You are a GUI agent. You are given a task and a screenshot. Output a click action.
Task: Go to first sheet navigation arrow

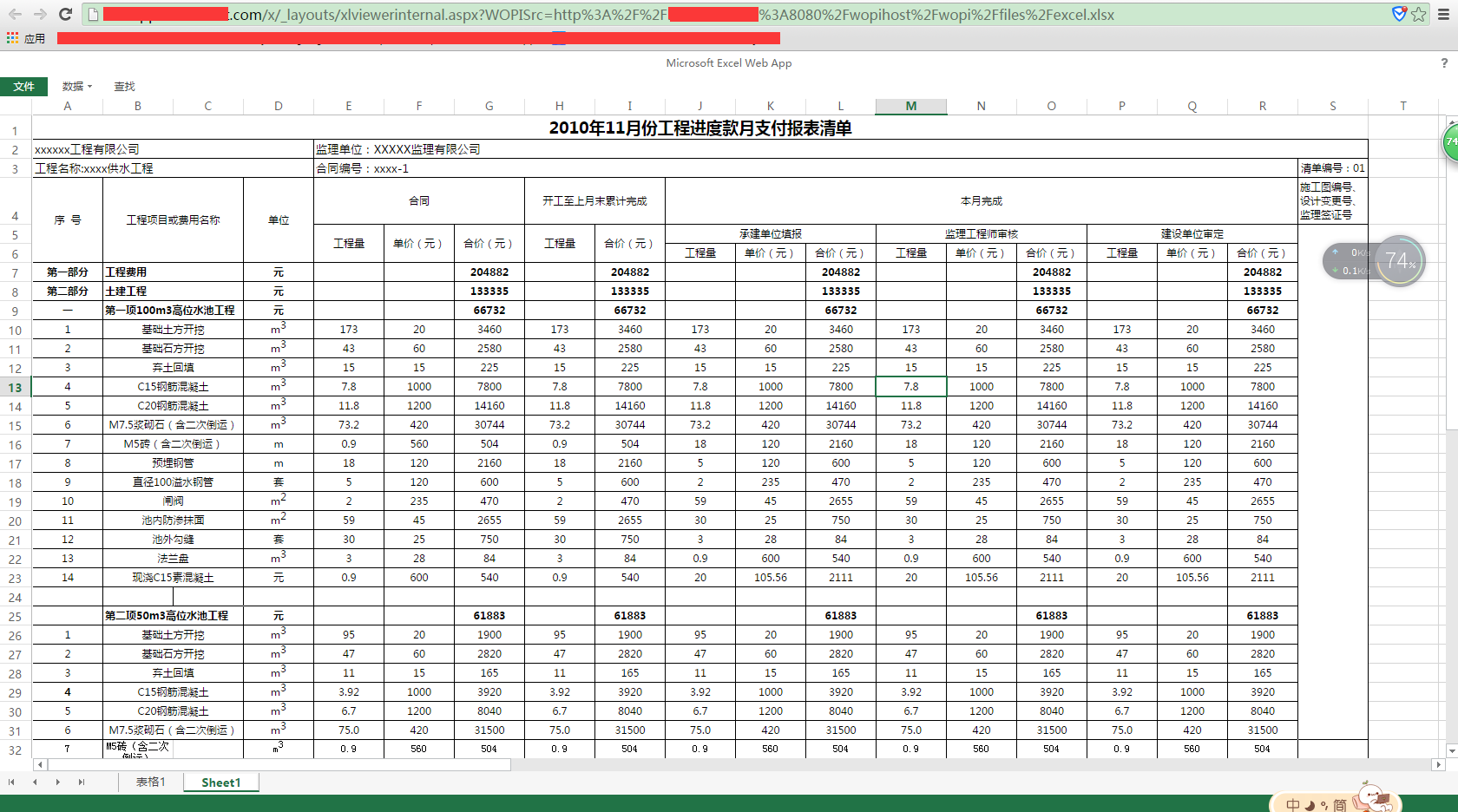(11, 782)
